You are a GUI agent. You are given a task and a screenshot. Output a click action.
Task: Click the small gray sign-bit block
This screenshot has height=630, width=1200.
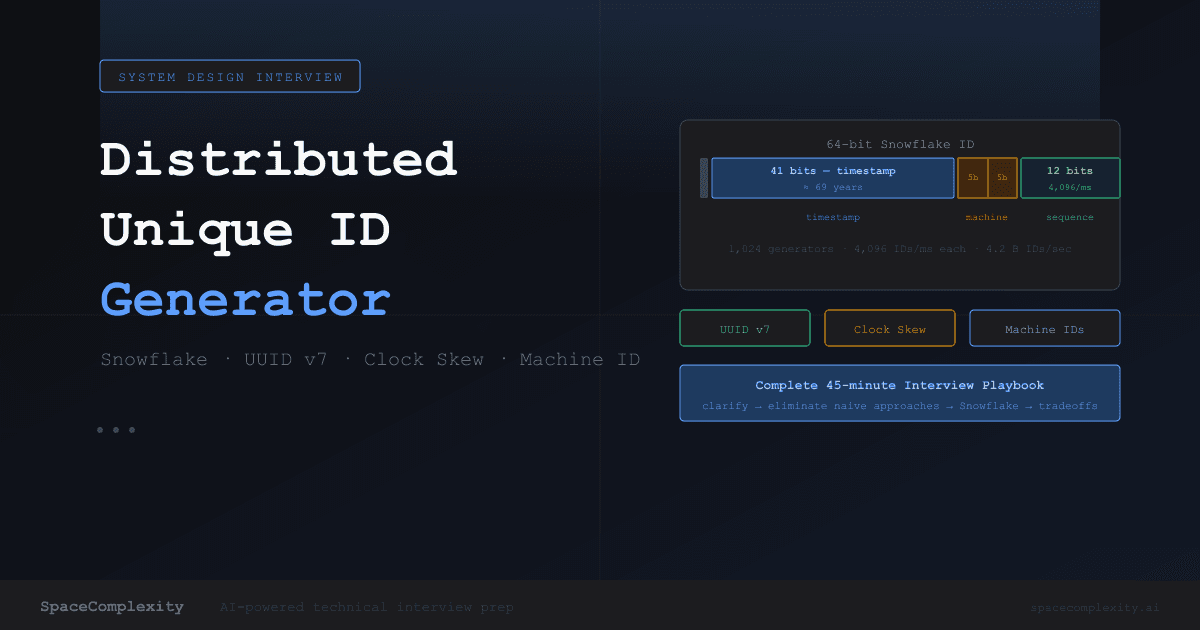tap(704, 178)
